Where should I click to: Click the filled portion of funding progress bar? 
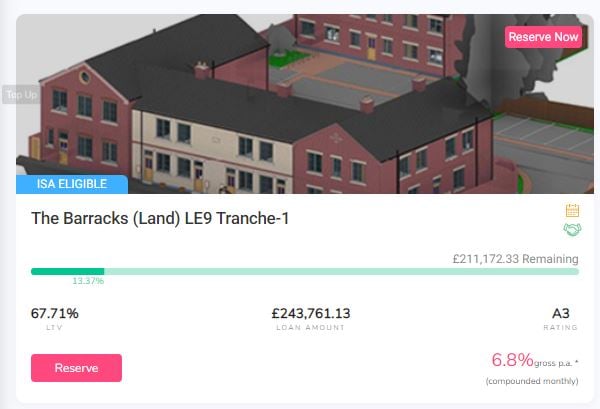(x=68, y=272)
